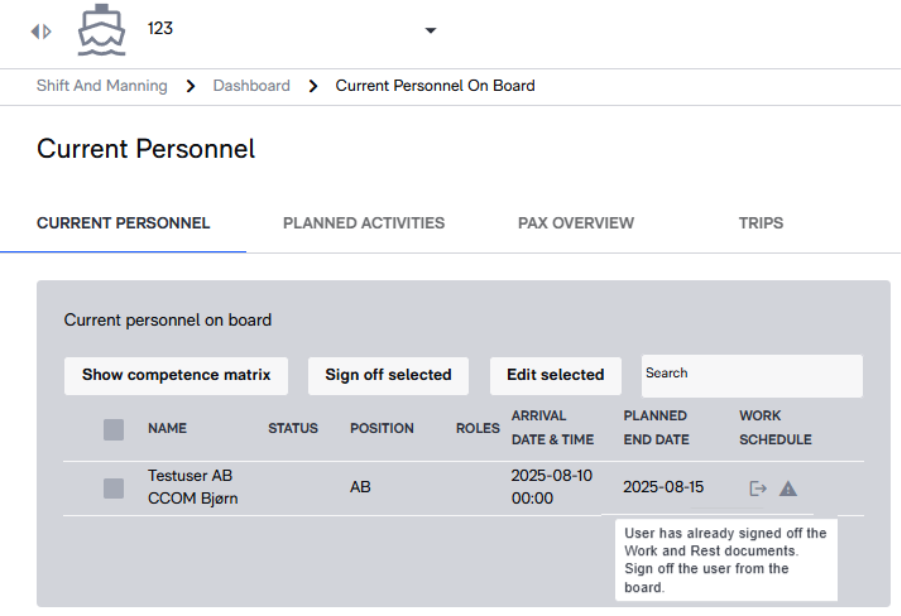Select the Current Personnel tab

[x=123, y=223]
